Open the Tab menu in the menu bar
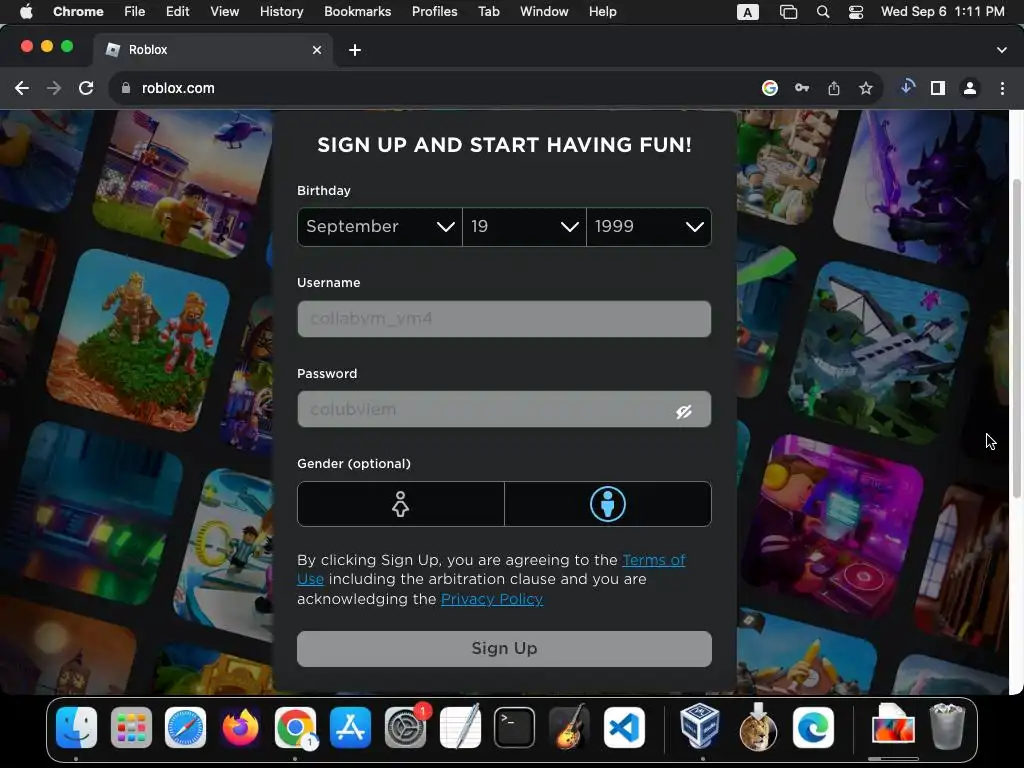1024x768 pixels. (x=488, y=11)
